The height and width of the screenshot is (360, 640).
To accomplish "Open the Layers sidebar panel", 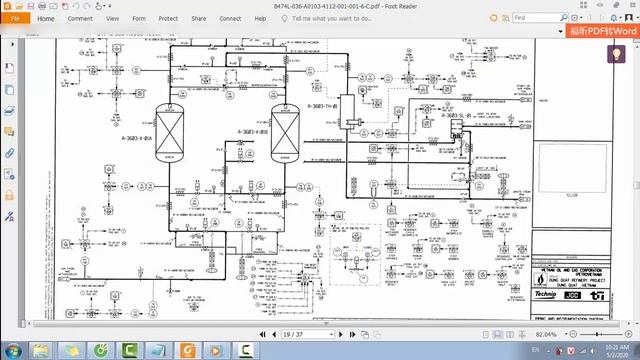I will [9, 111].
